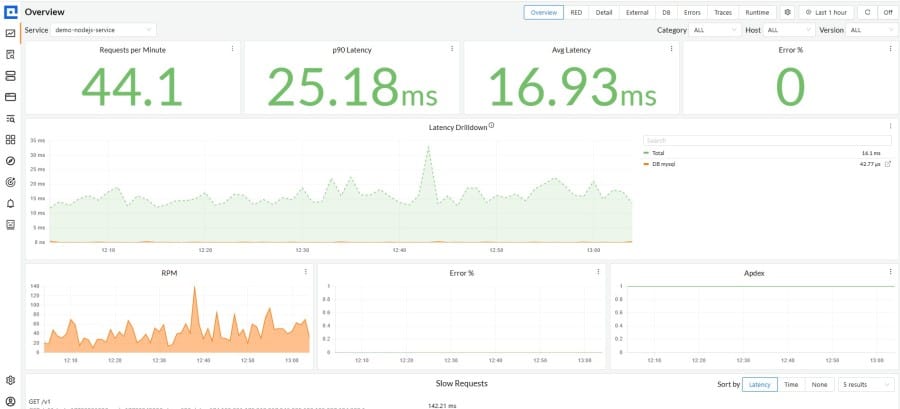The height and width of the screenshot is (409, 900).
Task: Click the 16.93ms average latency value
Action: 572,87
